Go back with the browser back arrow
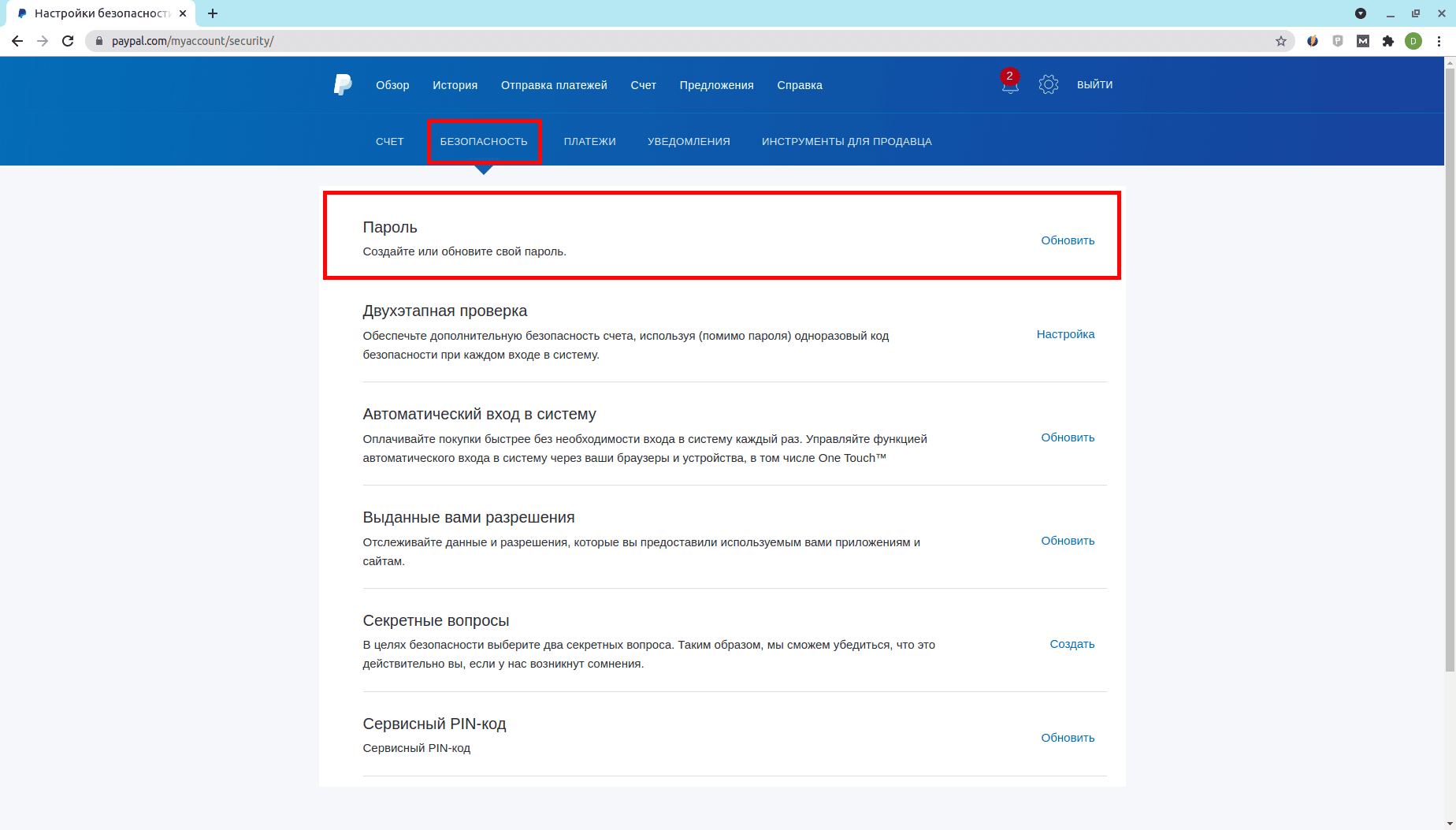 click(x=17, y=41)
